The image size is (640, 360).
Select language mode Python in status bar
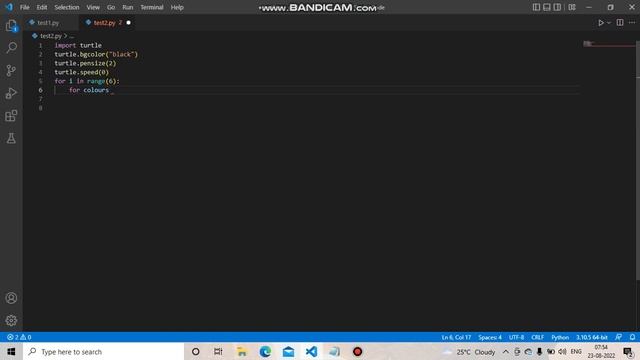[x=560, y=337]
